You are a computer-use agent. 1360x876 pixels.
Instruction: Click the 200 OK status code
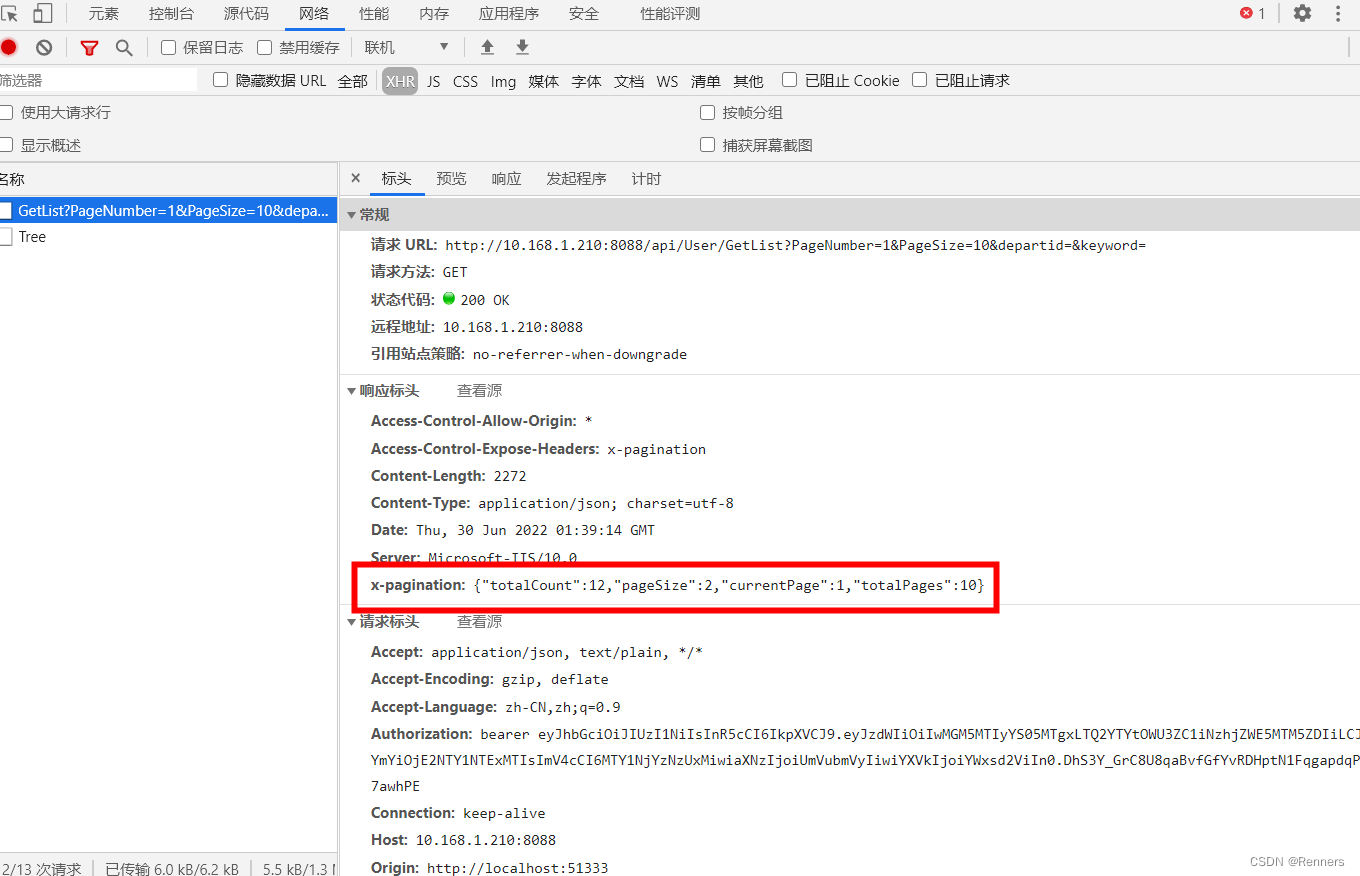pyautogui.click(x=485, y=300)
